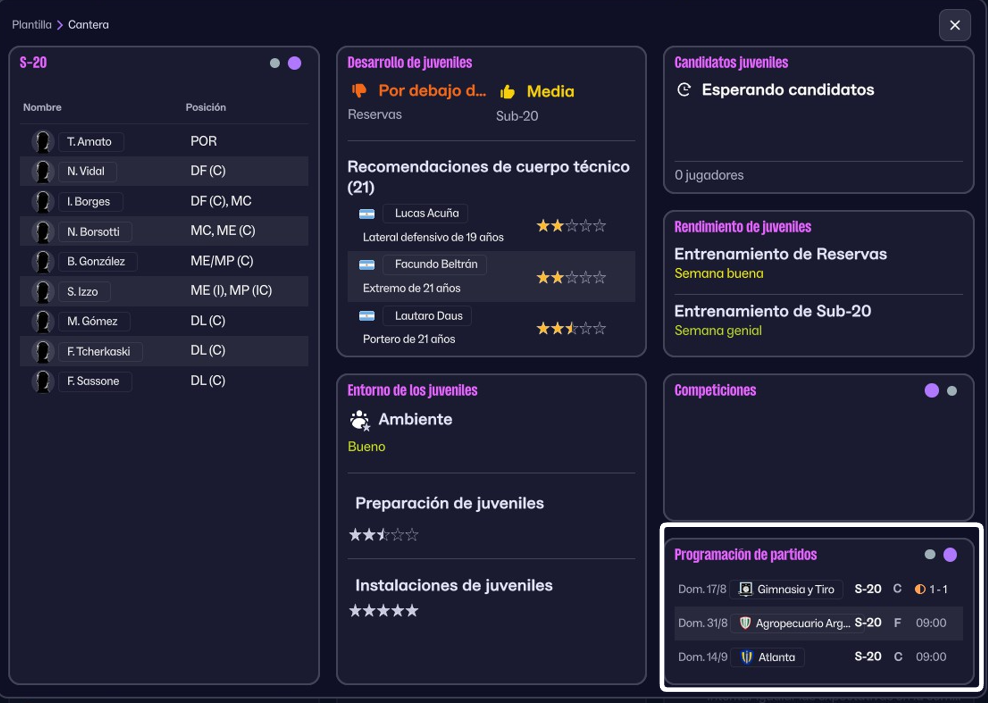Click the Esperando candidatos clock icon

pos(684,90)
